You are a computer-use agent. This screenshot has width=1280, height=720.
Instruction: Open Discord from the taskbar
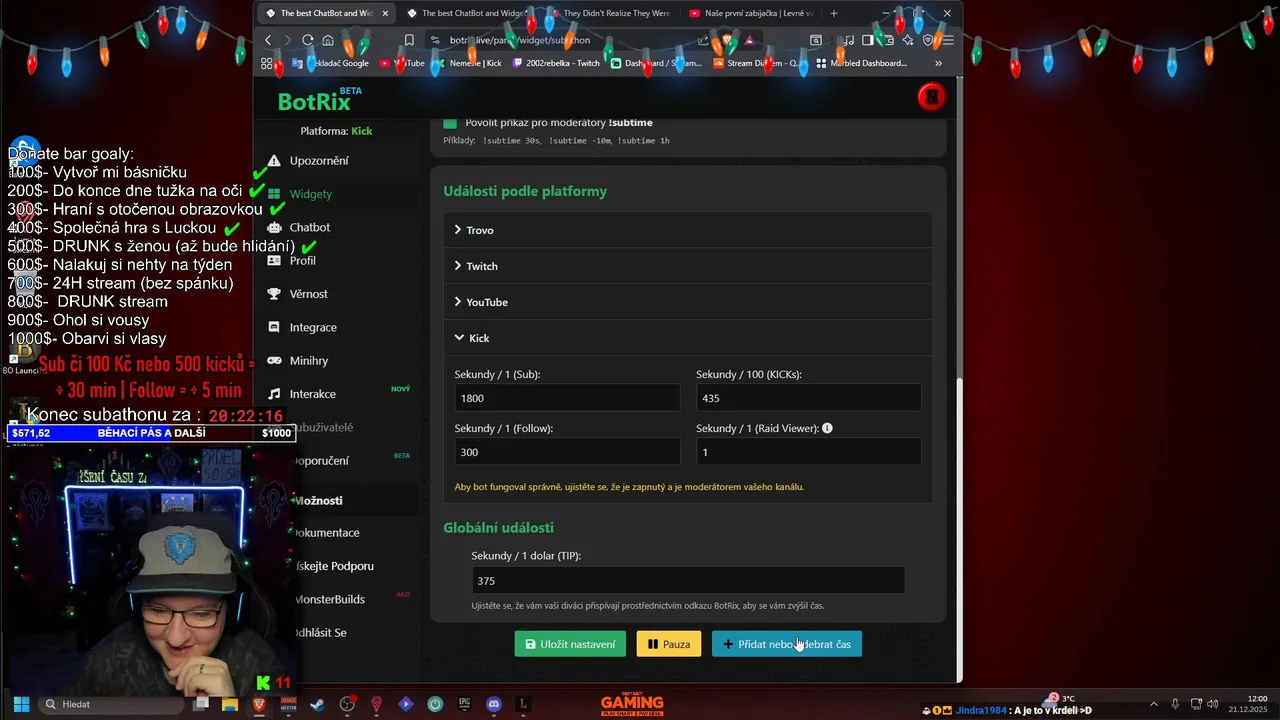click(493, 704)
